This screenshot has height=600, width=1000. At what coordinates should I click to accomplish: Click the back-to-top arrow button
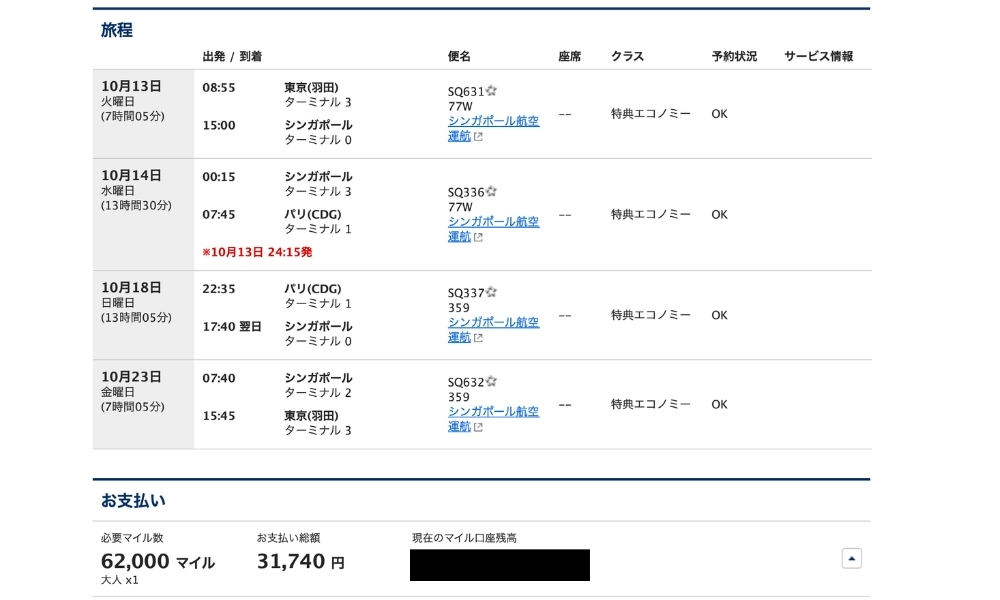pyautogui.click(x=851, y=558)
